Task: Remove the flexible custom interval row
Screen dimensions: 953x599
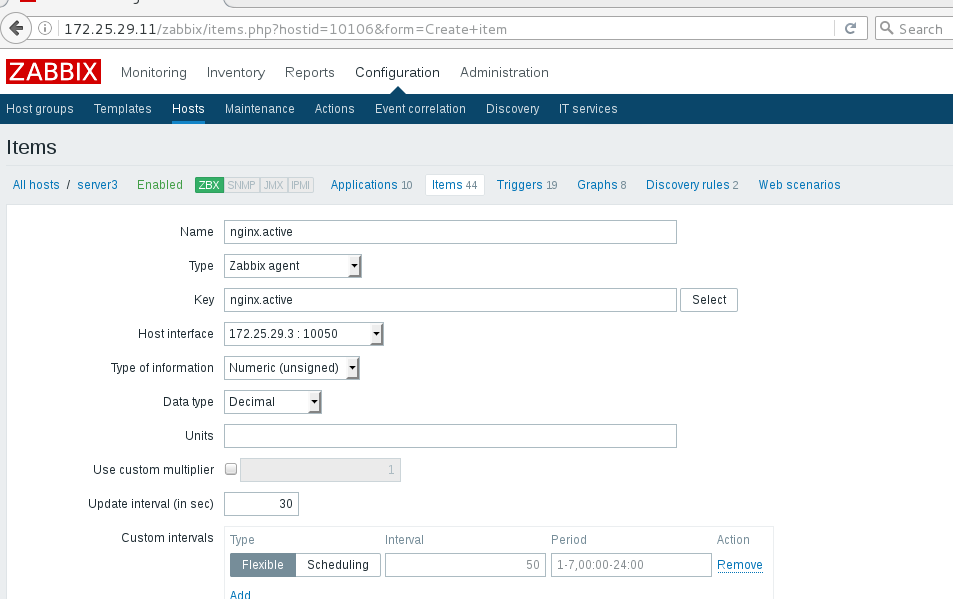Action: pyautogui.click(x=740, y=565)
